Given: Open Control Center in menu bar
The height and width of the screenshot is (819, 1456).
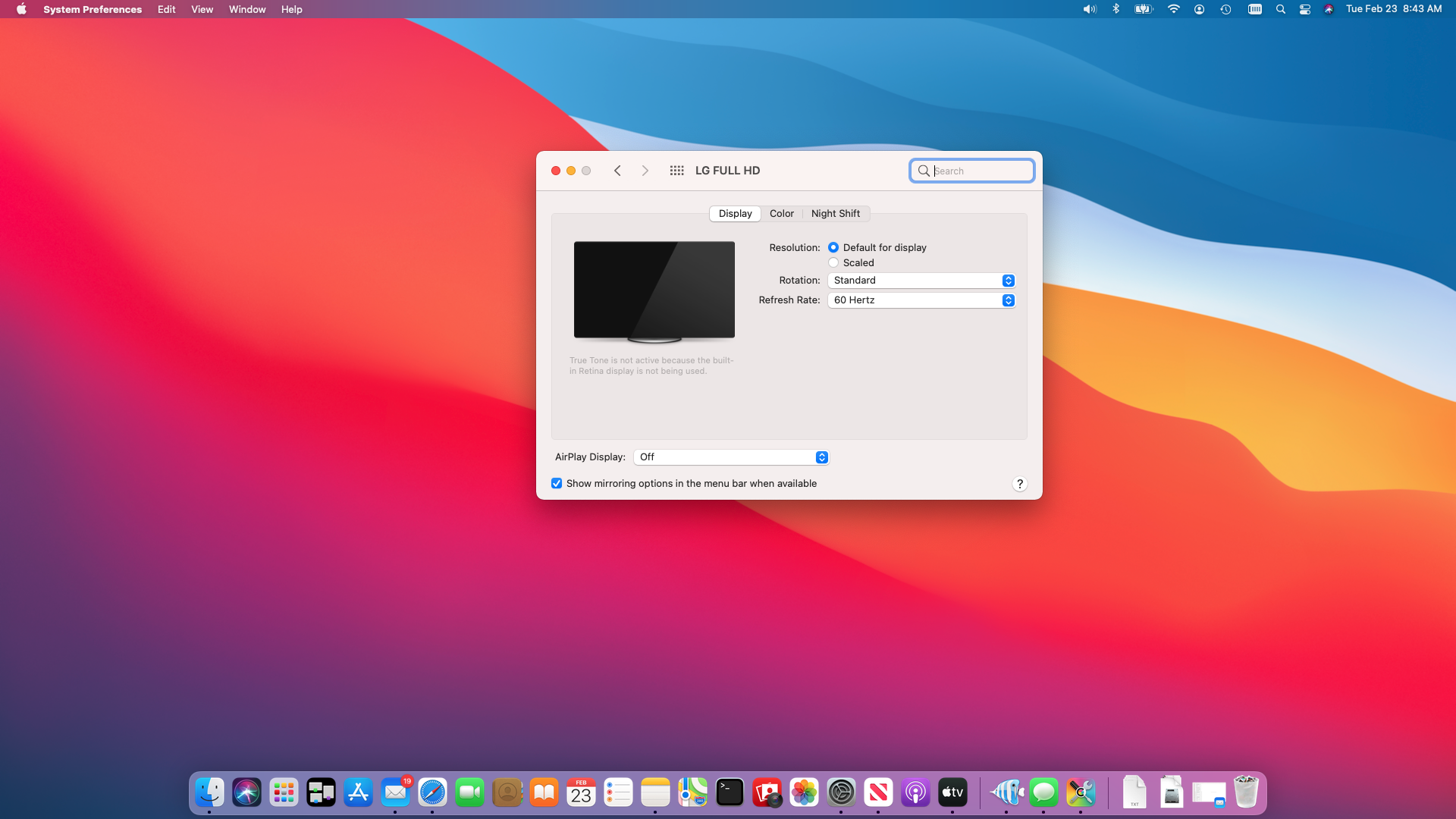Looking at the screenshot, I should tap(1304, 9).
